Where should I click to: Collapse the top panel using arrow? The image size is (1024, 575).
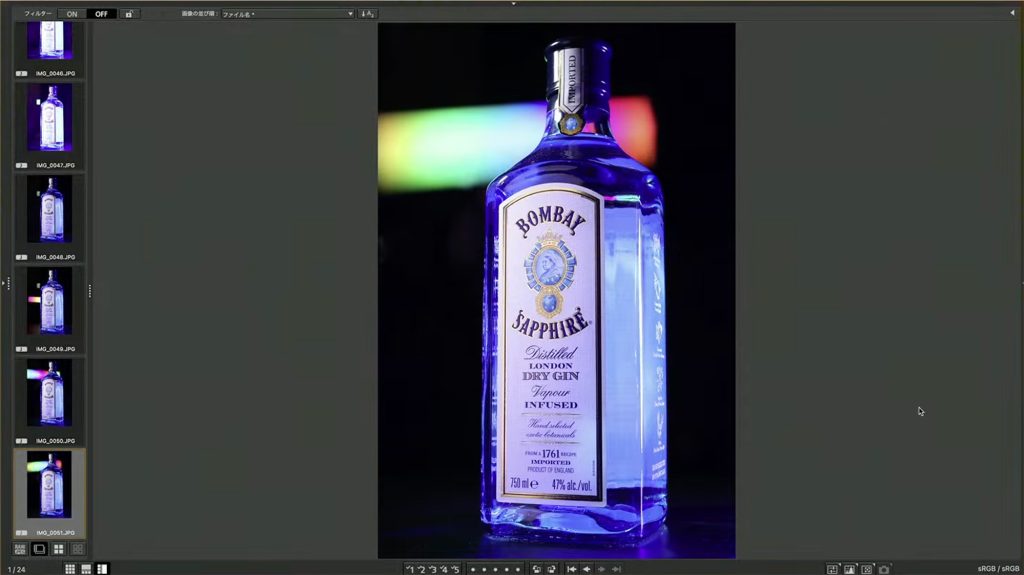click(x=512, y=3)
